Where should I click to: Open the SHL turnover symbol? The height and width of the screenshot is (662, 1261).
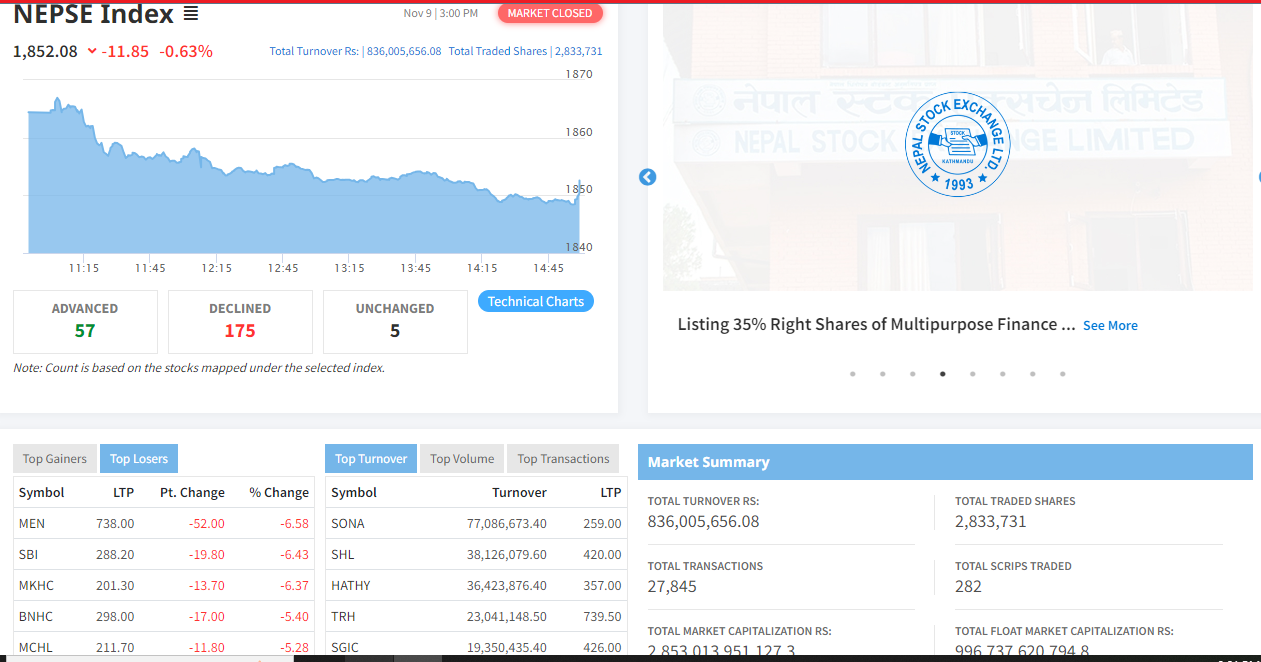point(343,554)
